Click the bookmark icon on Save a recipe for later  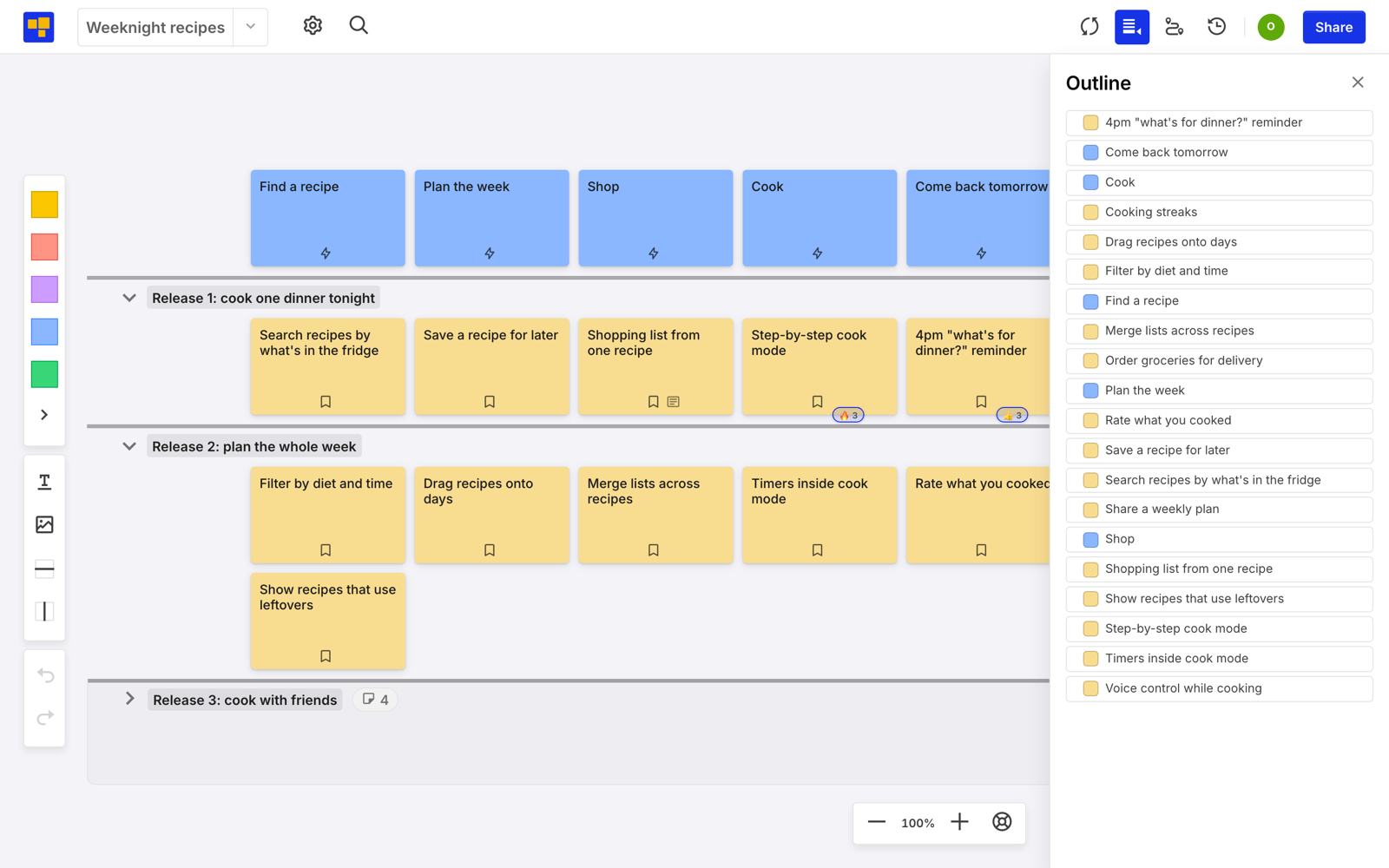pos(490,402)
